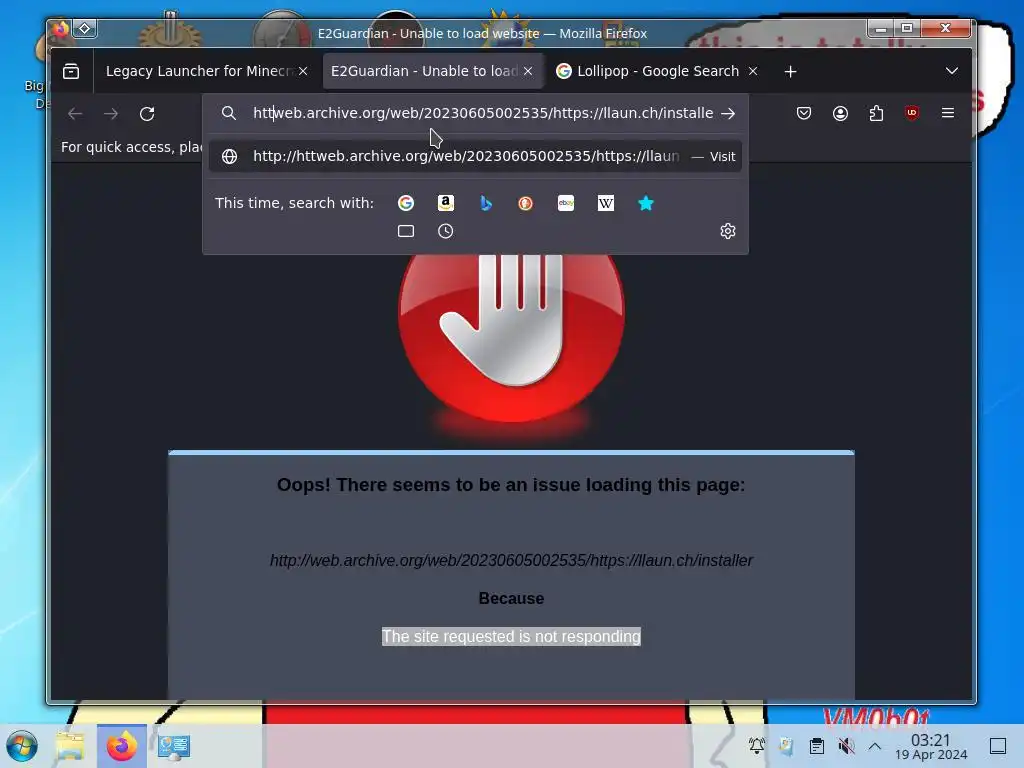Viewport: 1024px width, 768px height.
Task: Search bookmarks via star icon
Action: [646, 203]
